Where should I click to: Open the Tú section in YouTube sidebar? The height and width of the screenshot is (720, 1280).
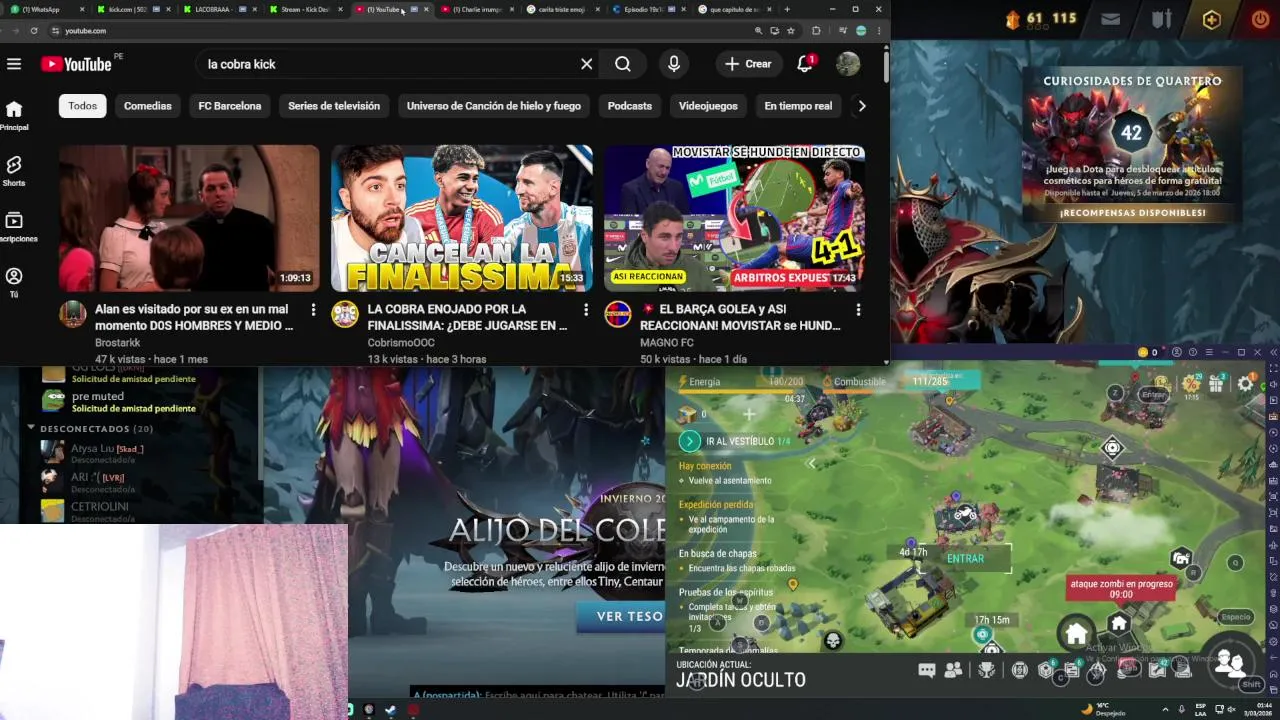point(14,283)
